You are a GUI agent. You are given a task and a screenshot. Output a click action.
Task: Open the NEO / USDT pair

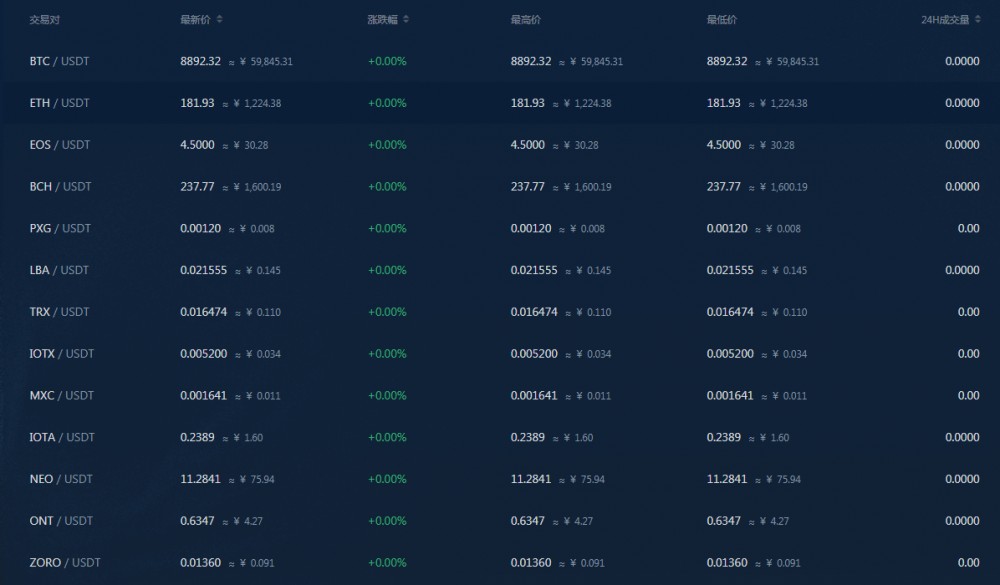pos(61,479)
